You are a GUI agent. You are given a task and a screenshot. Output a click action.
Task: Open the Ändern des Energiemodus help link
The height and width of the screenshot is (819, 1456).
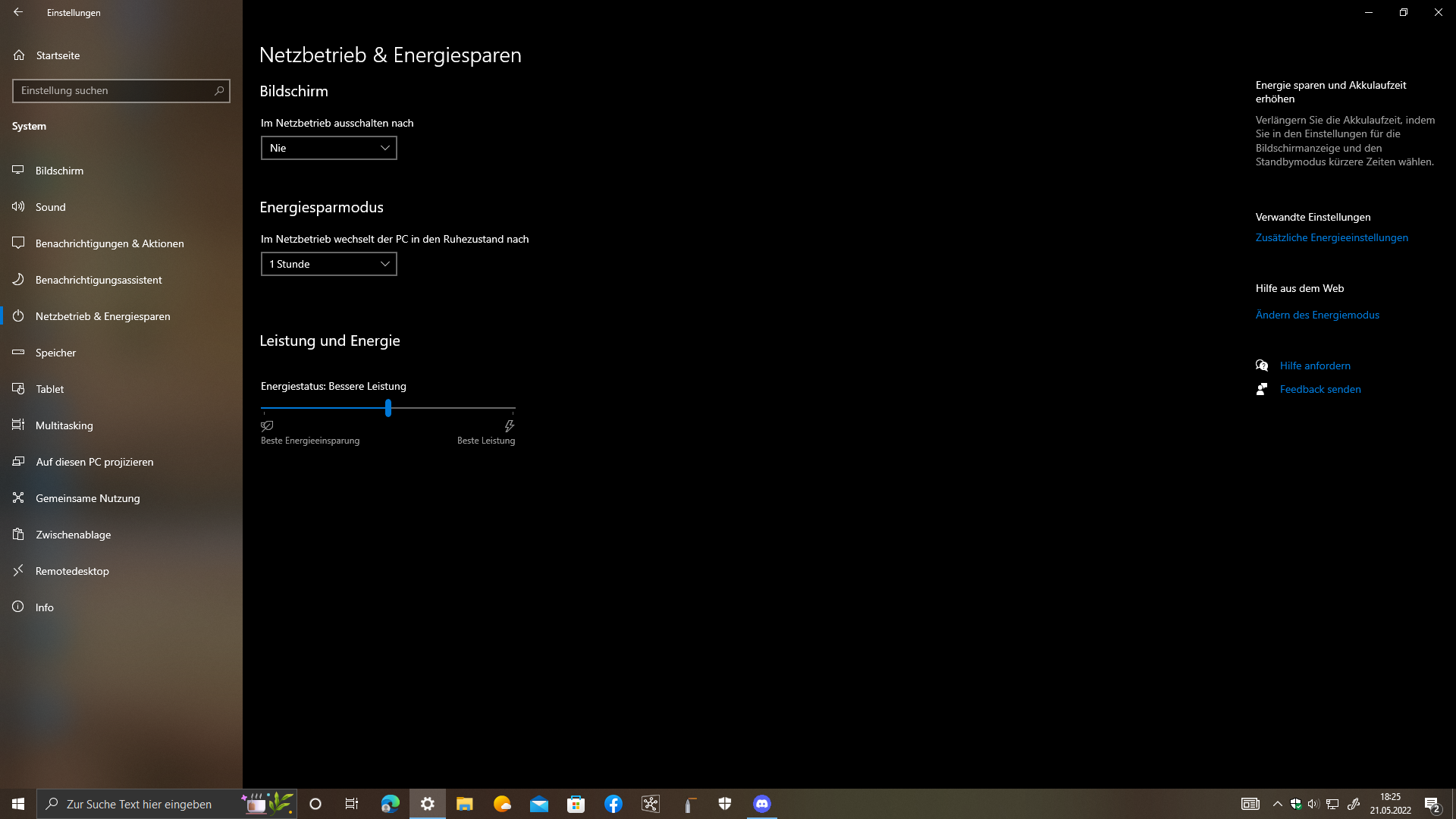[1316, 315]
